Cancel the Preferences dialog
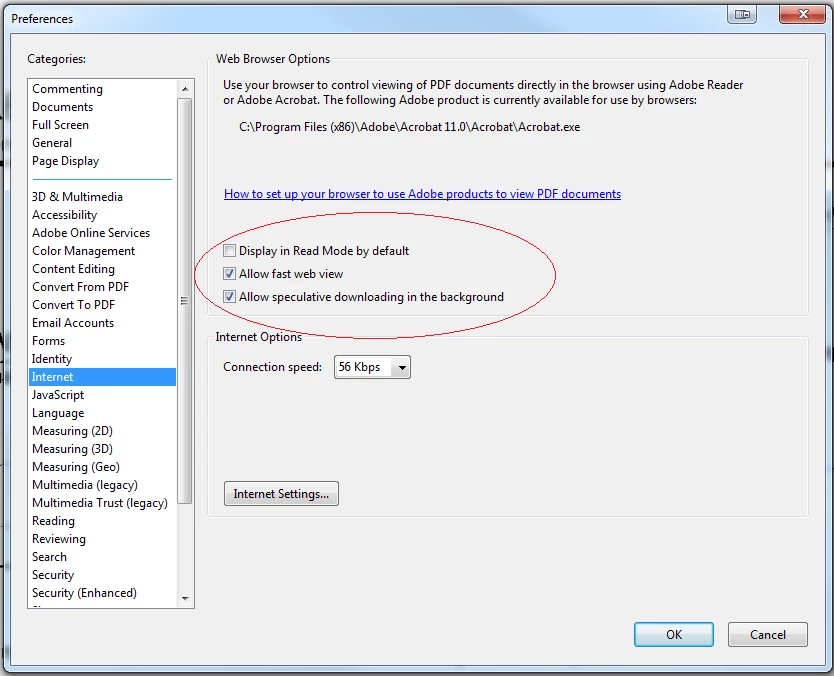Screen dimensions: 834x676 point(768,635)
